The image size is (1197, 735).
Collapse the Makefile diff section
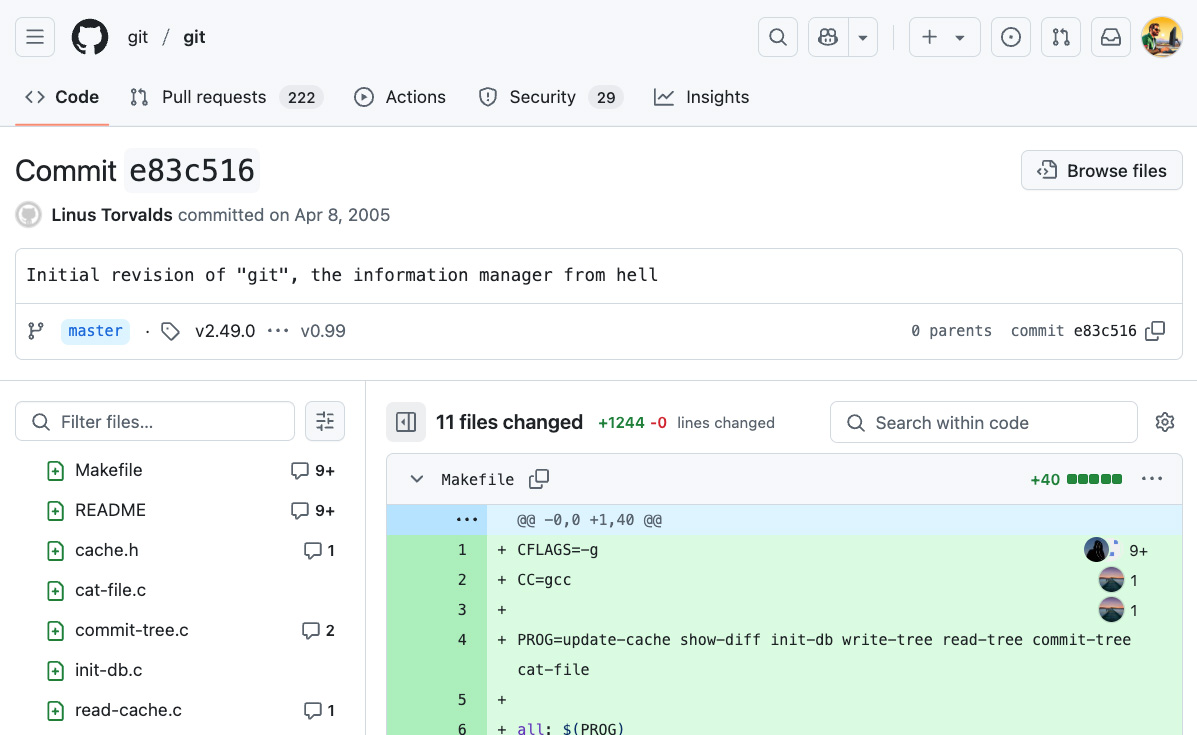(417, 479)
